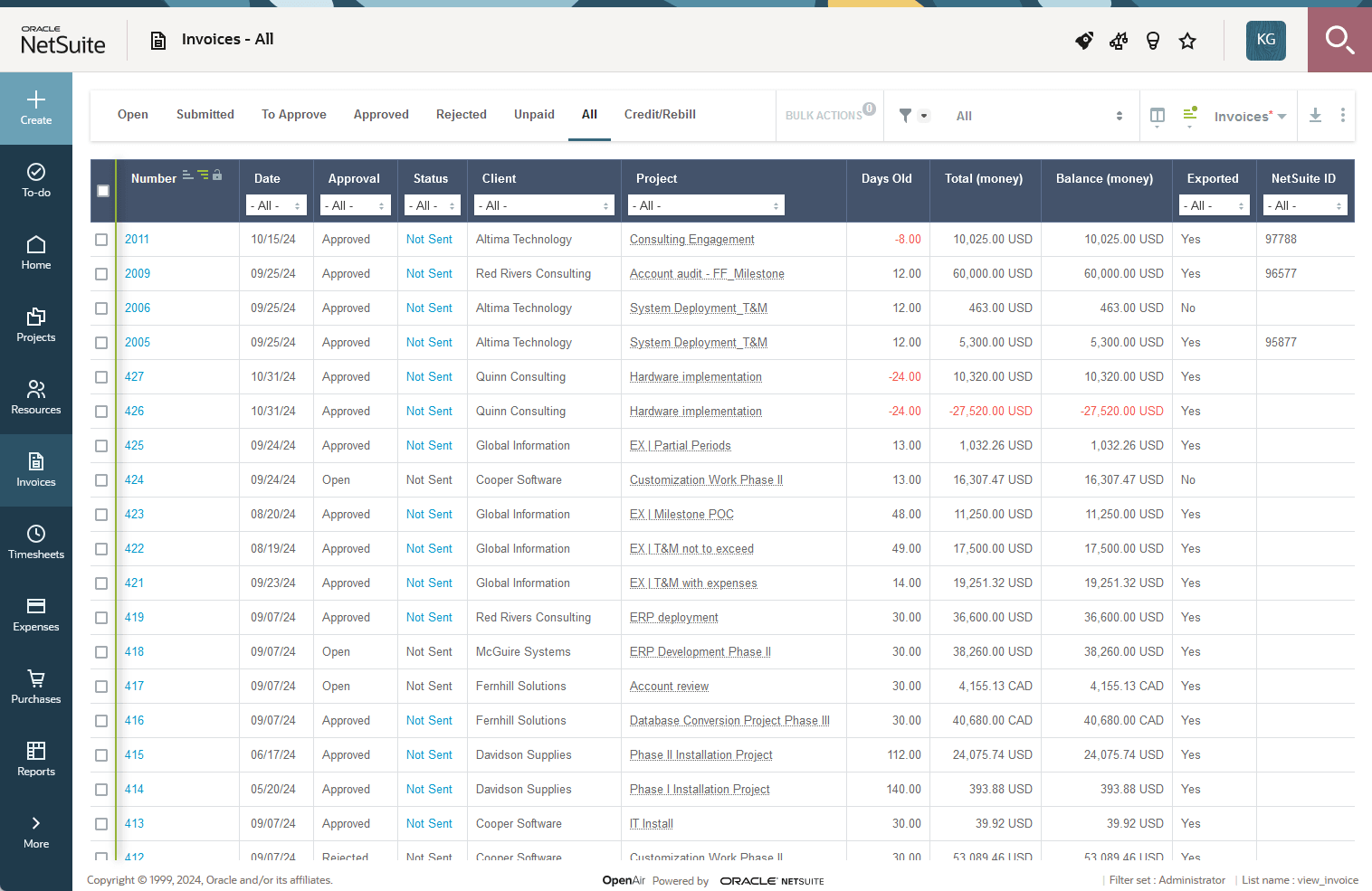
Task: Open the Date filter dropdown
Action: [276, 205]
